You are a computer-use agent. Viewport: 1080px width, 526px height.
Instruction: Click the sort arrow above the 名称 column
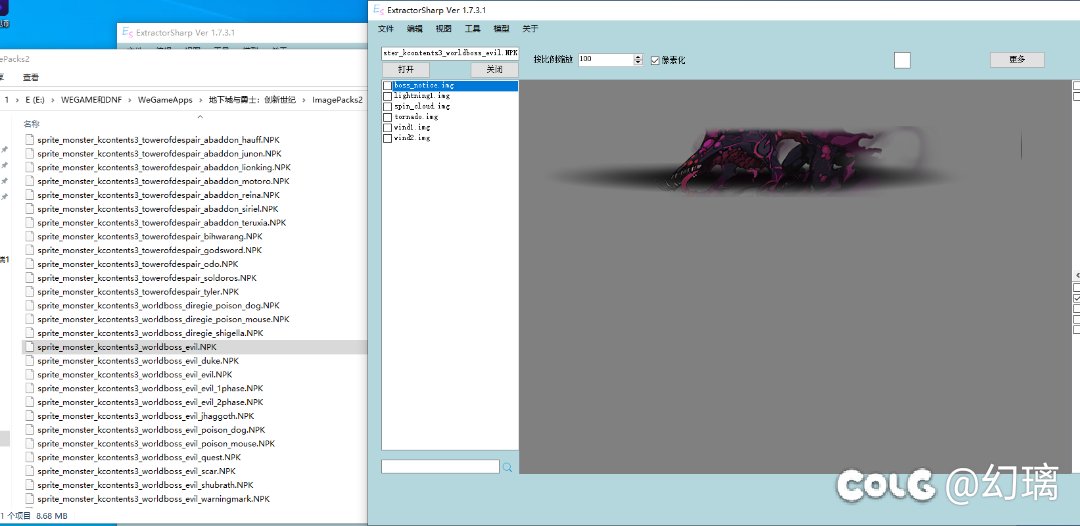tap(200, 118)
